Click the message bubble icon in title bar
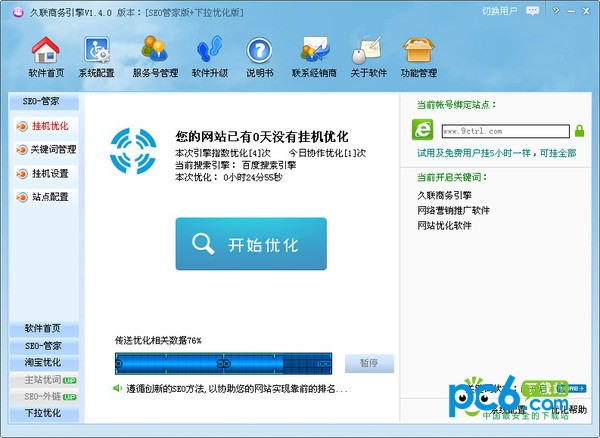The image size is (600, 438). [532, 11]
